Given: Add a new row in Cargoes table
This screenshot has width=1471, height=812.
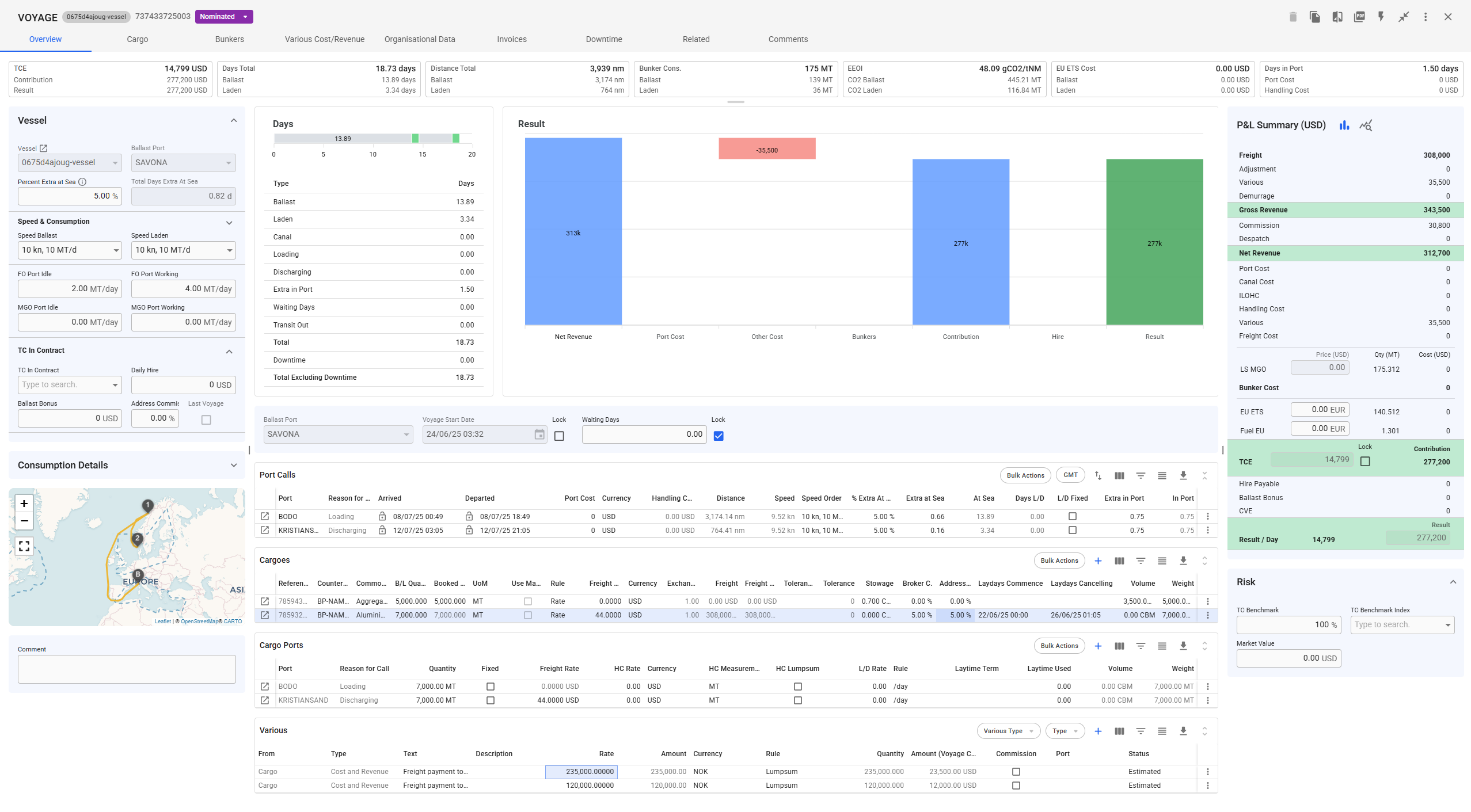Looking at the screenshot, I should (x=1098, y=561).
